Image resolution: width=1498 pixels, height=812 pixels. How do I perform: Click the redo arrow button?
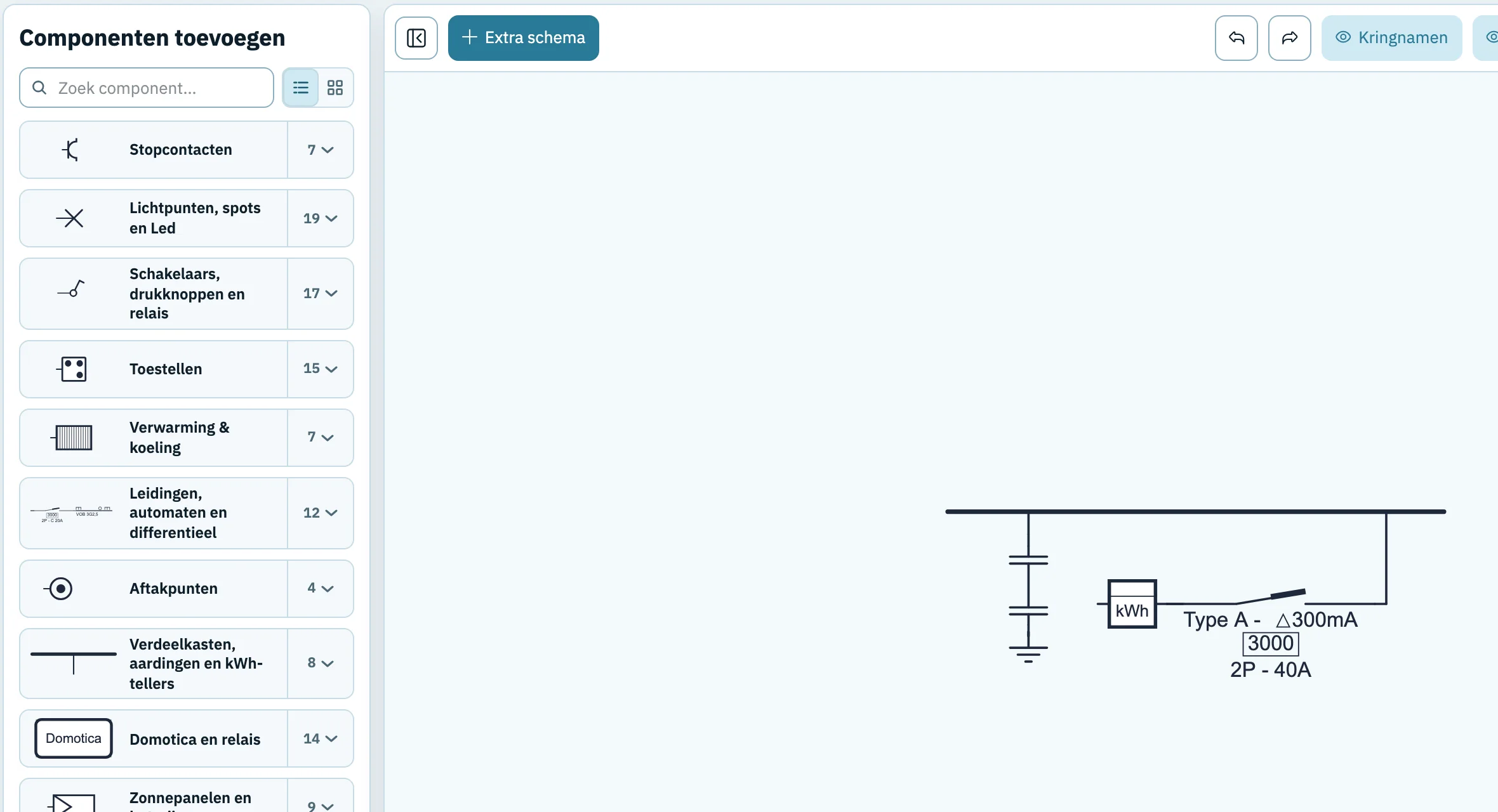[x=1289, y=38]
